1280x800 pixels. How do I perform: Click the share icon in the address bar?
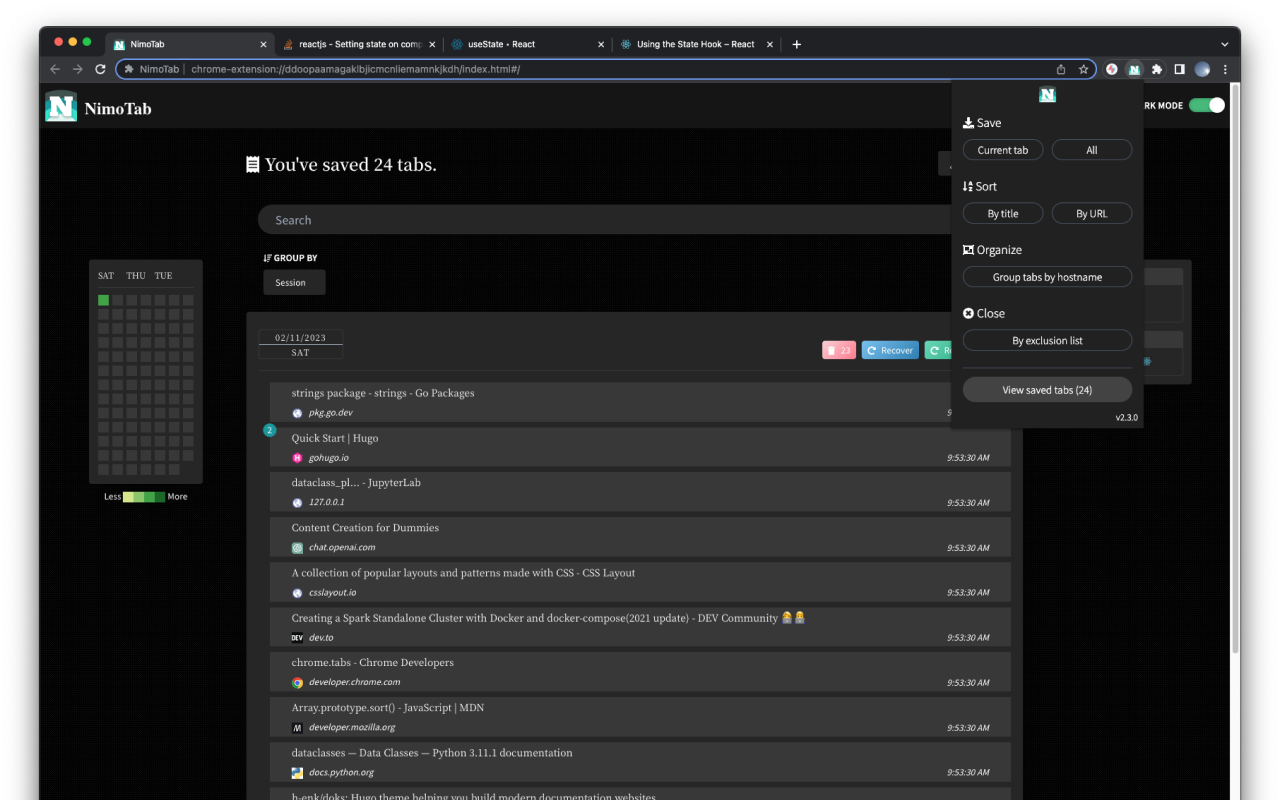click(x=1061, y=69)
